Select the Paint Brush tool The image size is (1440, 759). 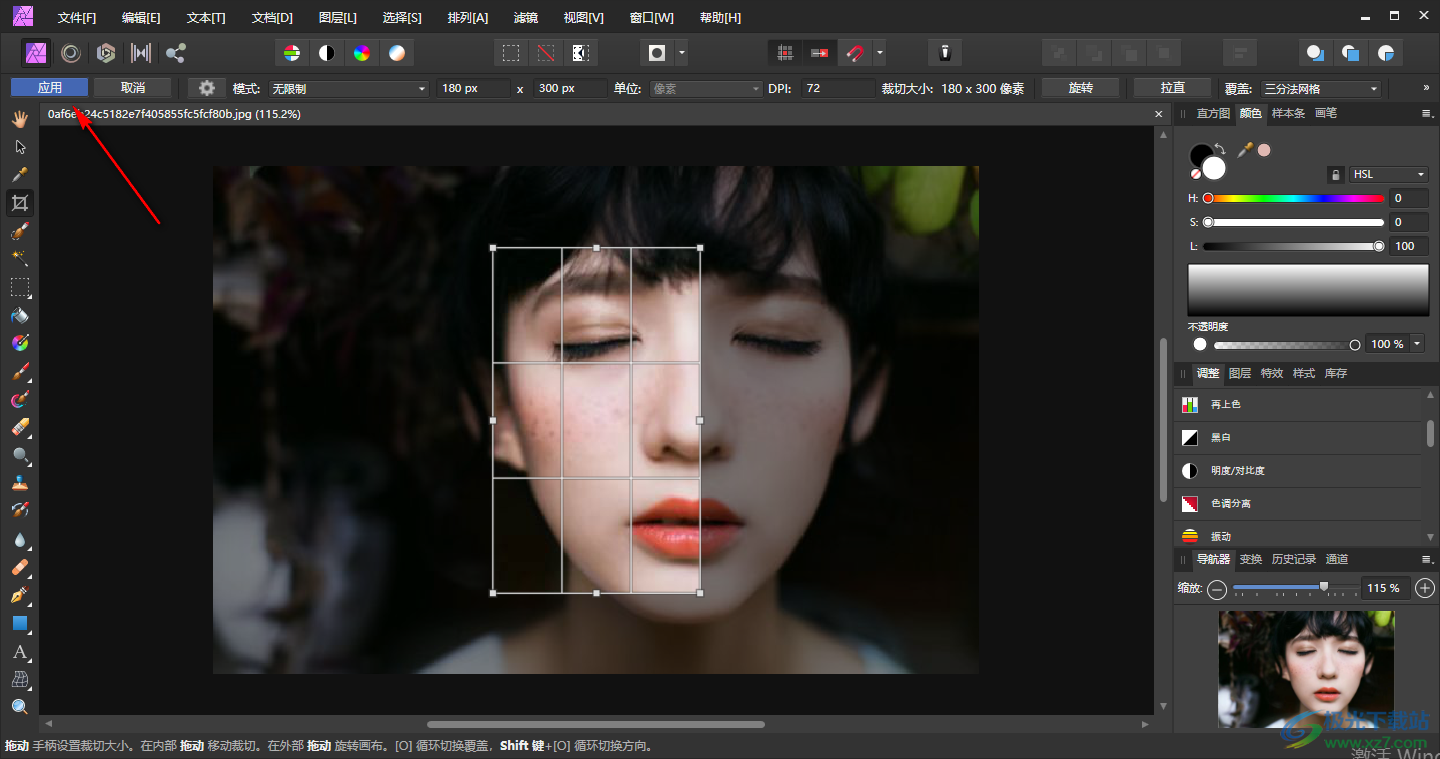[x=19, y=371]
